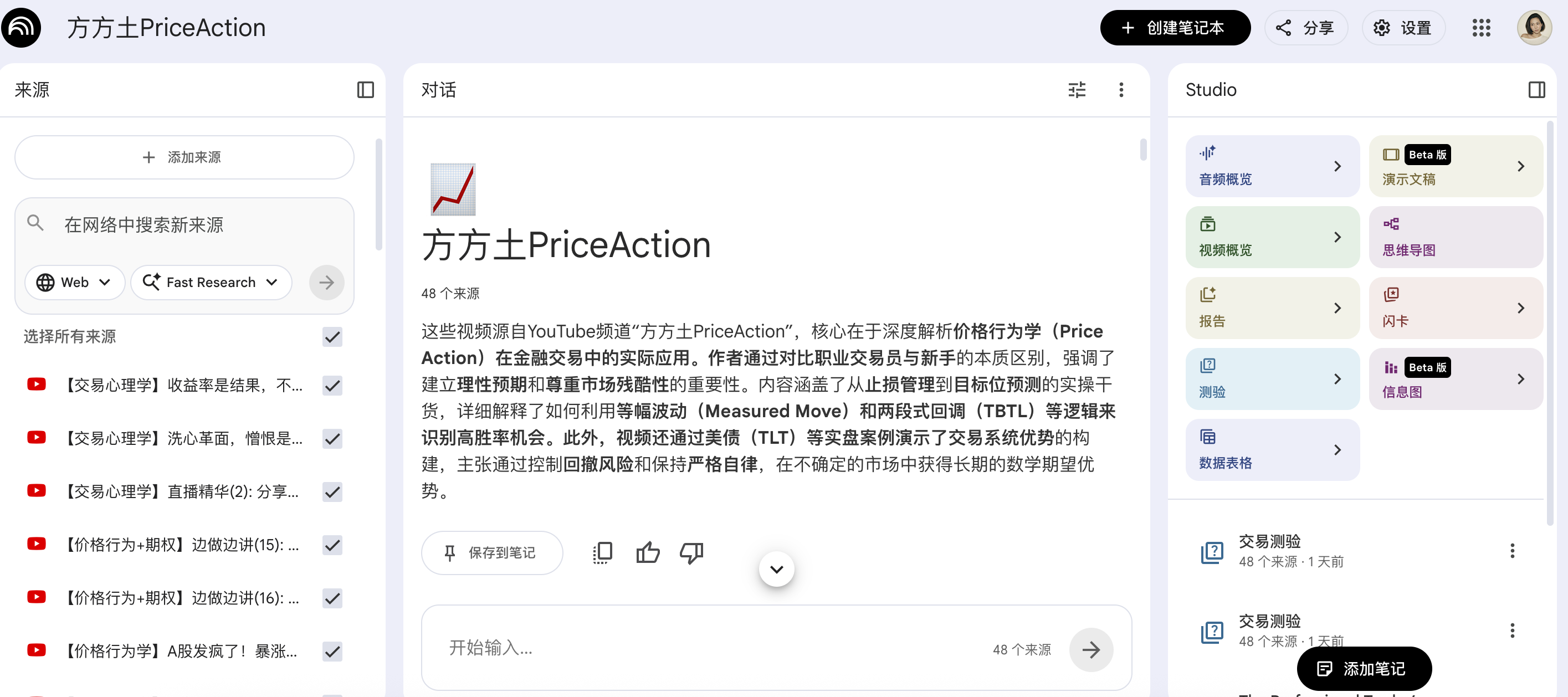
Task: Open the 音频概览 Studio tile
Action: 1272,166
